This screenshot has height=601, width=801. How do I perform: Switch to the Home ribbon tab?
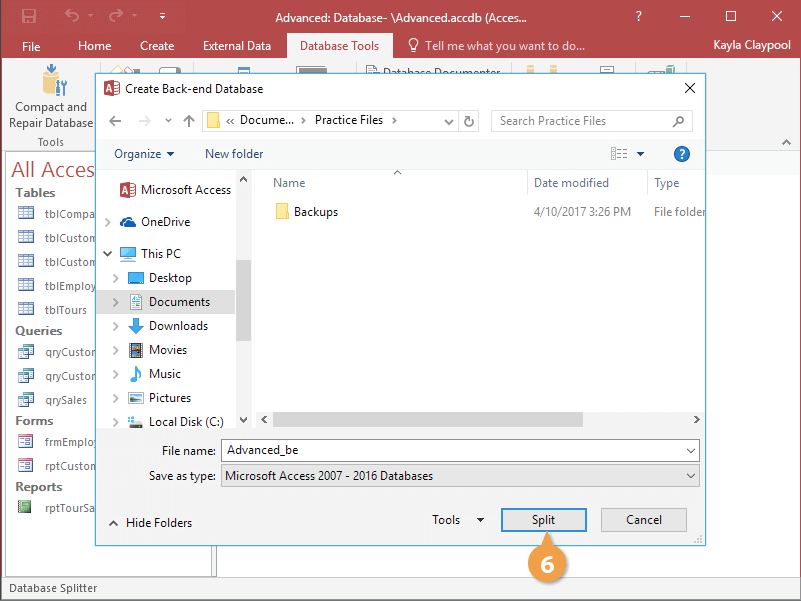click(x=95, y=46)
